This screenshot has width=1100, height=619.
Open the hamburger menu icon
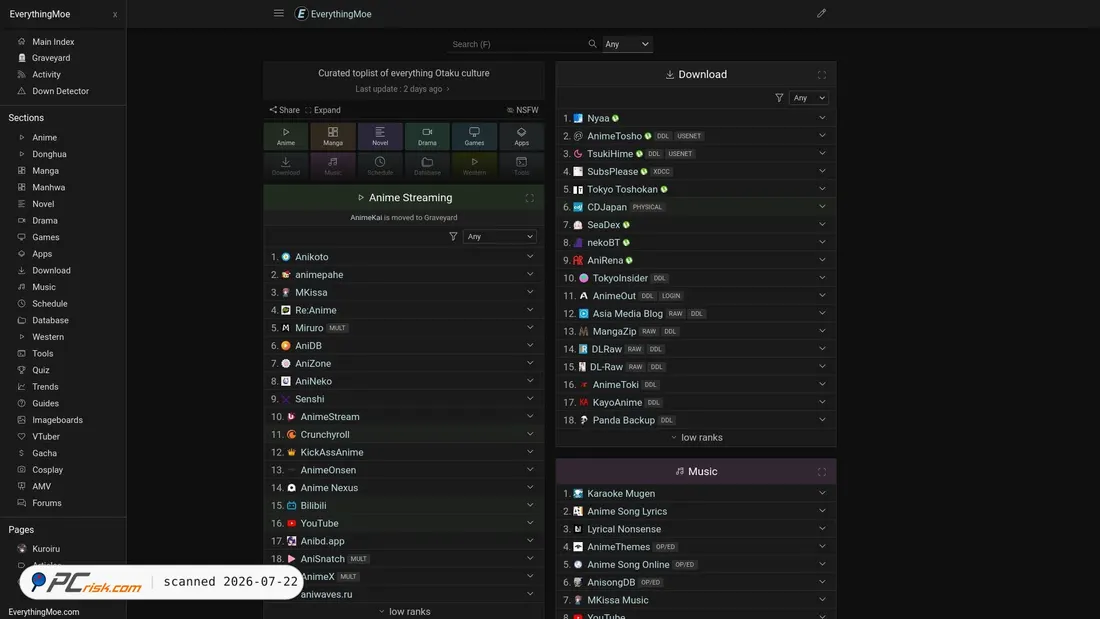[279, 13]
